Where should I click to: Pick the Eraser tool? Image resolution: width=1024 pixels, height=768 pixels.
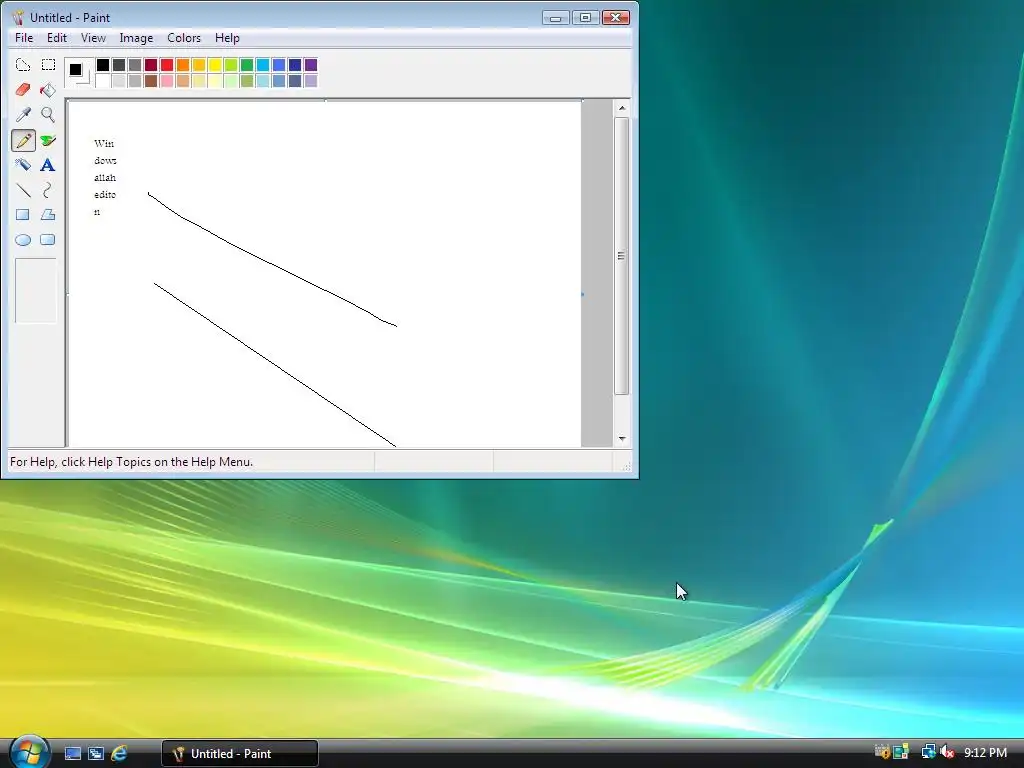23,89
